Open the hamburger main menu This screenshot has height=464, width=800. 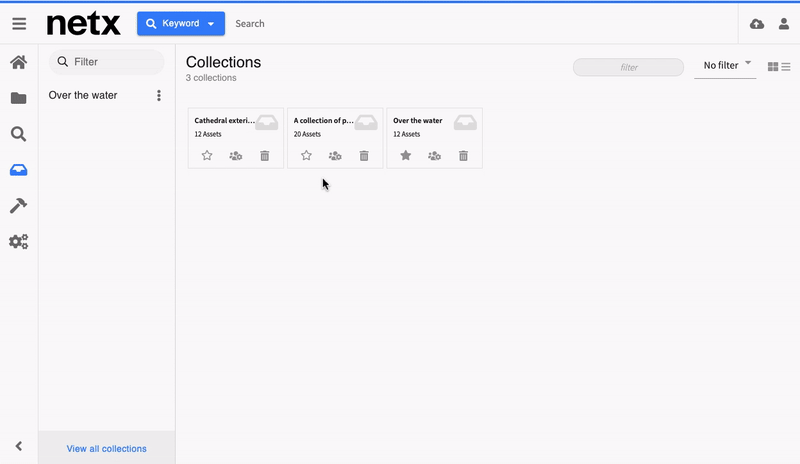[19, 24]
